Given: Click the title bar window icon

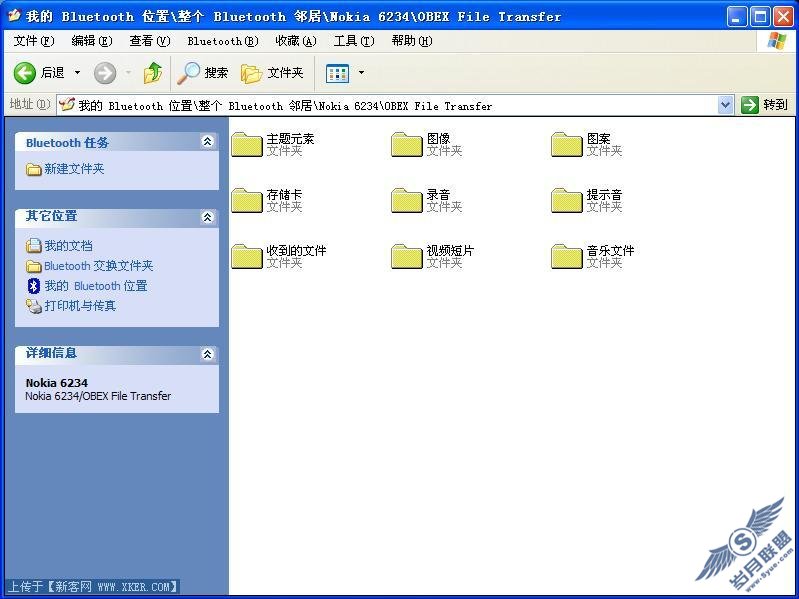Looking at the screenshot, I should point(14,16).
